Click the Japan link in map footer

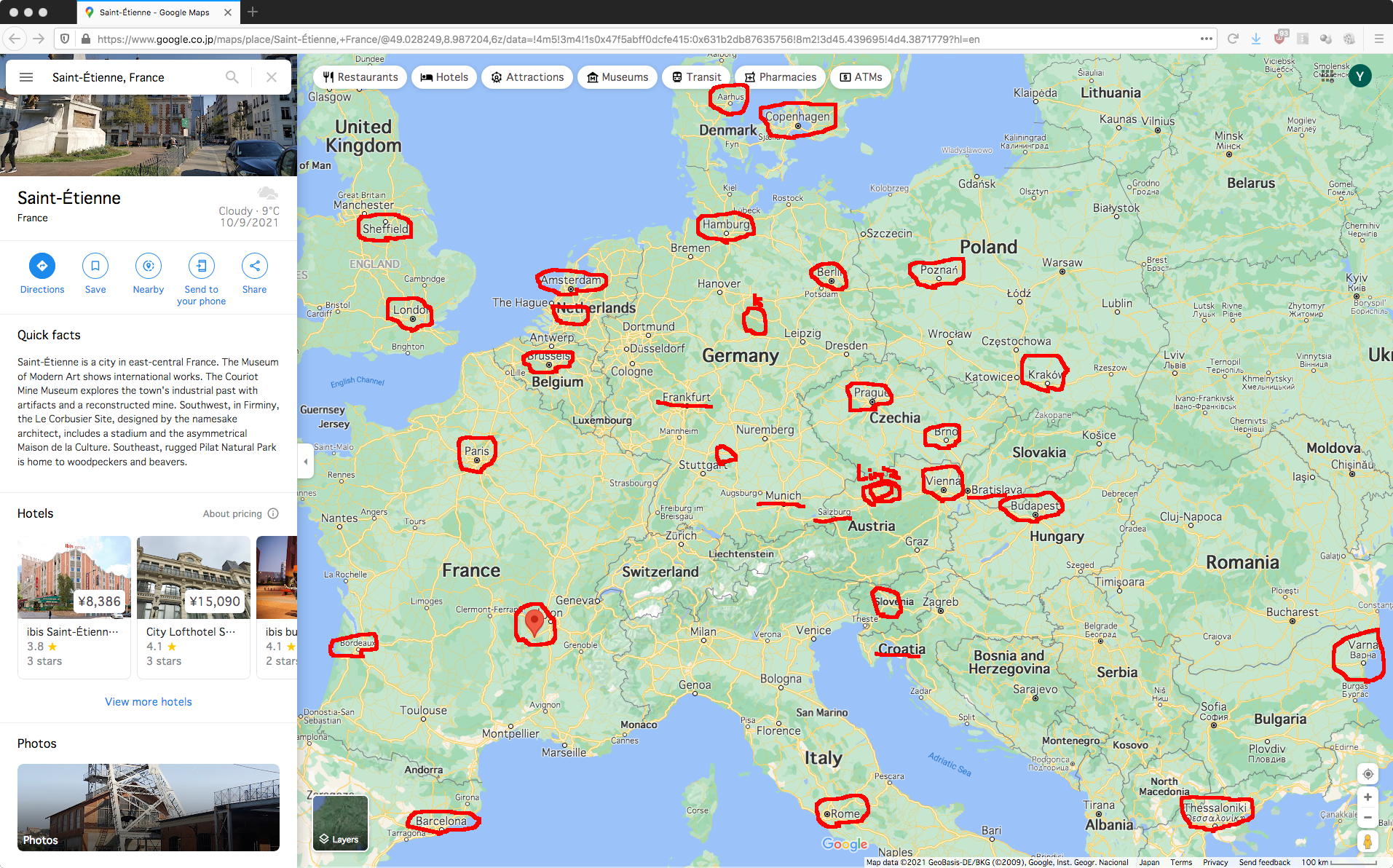(x=1149, y=862)
